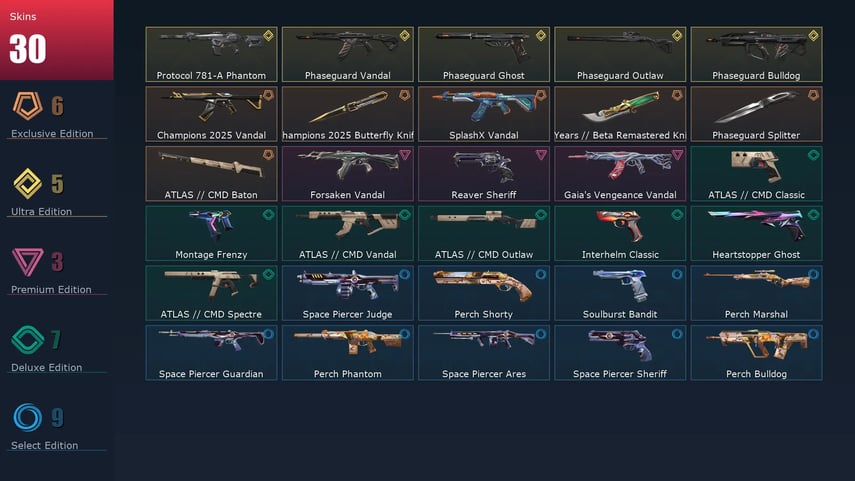The image size is (855, 481).
Task: Open the Space Piercer Judge tile
Action: pyautogui.click(x=348, y=293)
